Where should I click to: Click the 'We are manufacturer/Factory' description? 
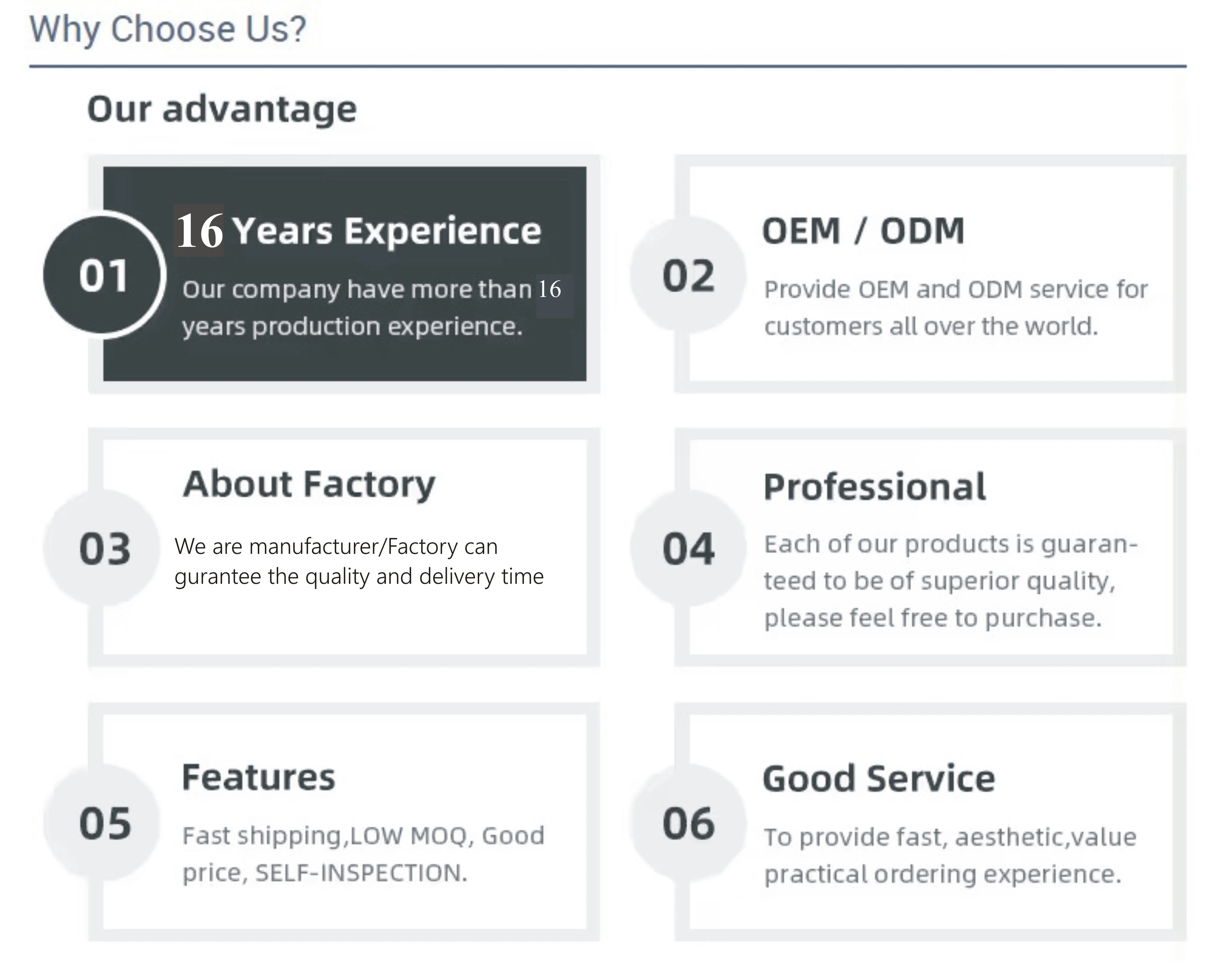point(358,561)
